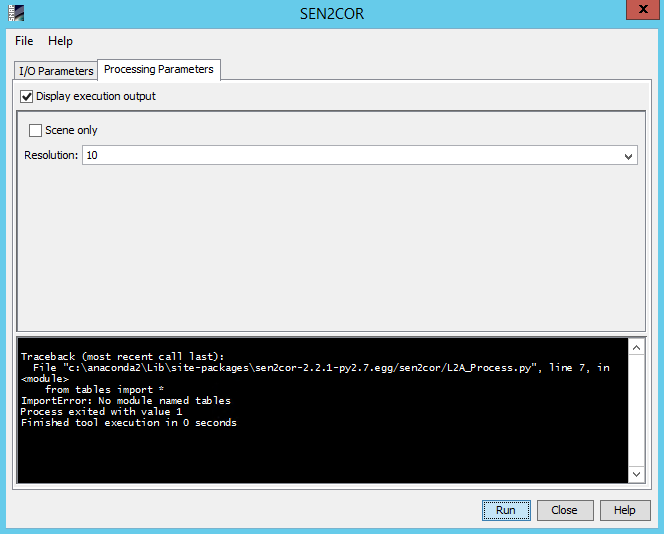The image size is (664, 534).
Task: Open the Help menu
Action: click(60, 41)
